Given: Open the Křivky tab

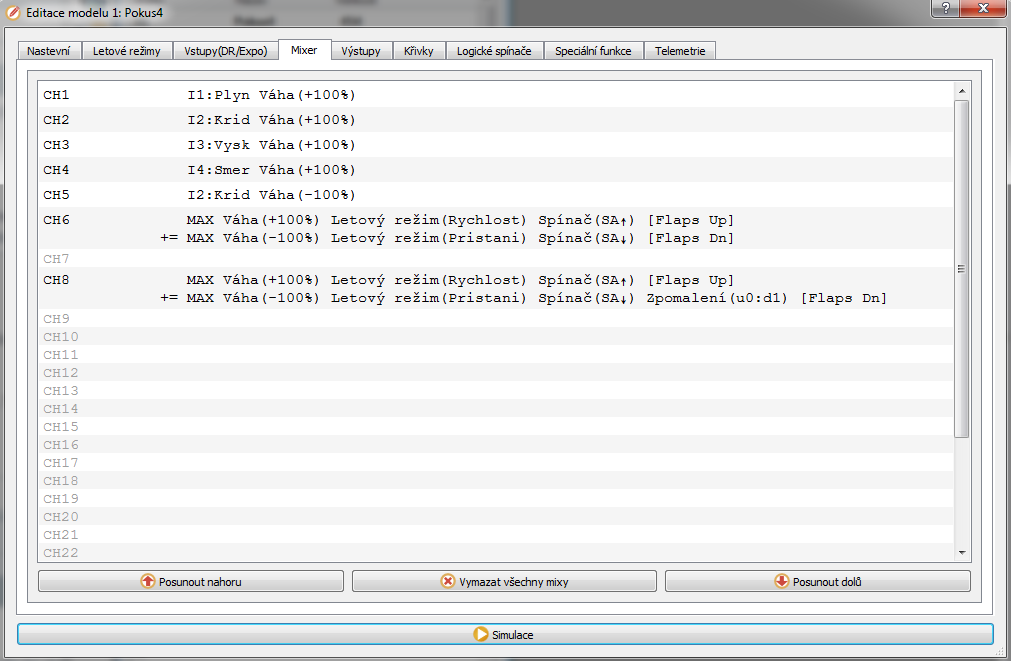Looking at the screenshot, I should tap(419, 51).
